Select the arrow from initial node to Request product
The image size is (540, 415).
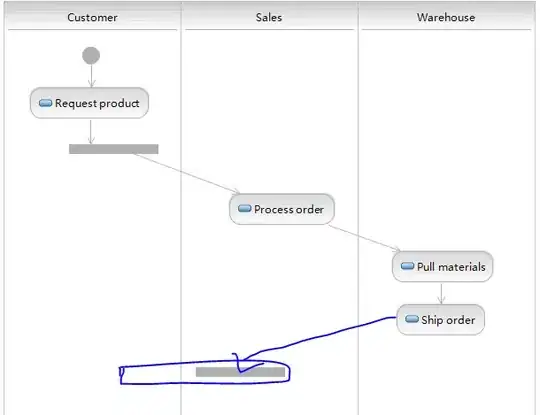[x=91, y=76]
